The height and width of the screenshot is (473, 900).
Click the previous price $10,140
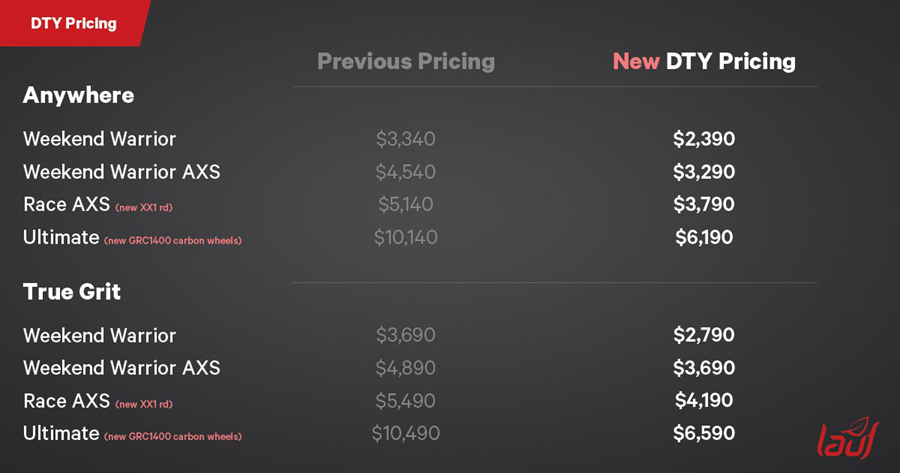pos(406,237)
